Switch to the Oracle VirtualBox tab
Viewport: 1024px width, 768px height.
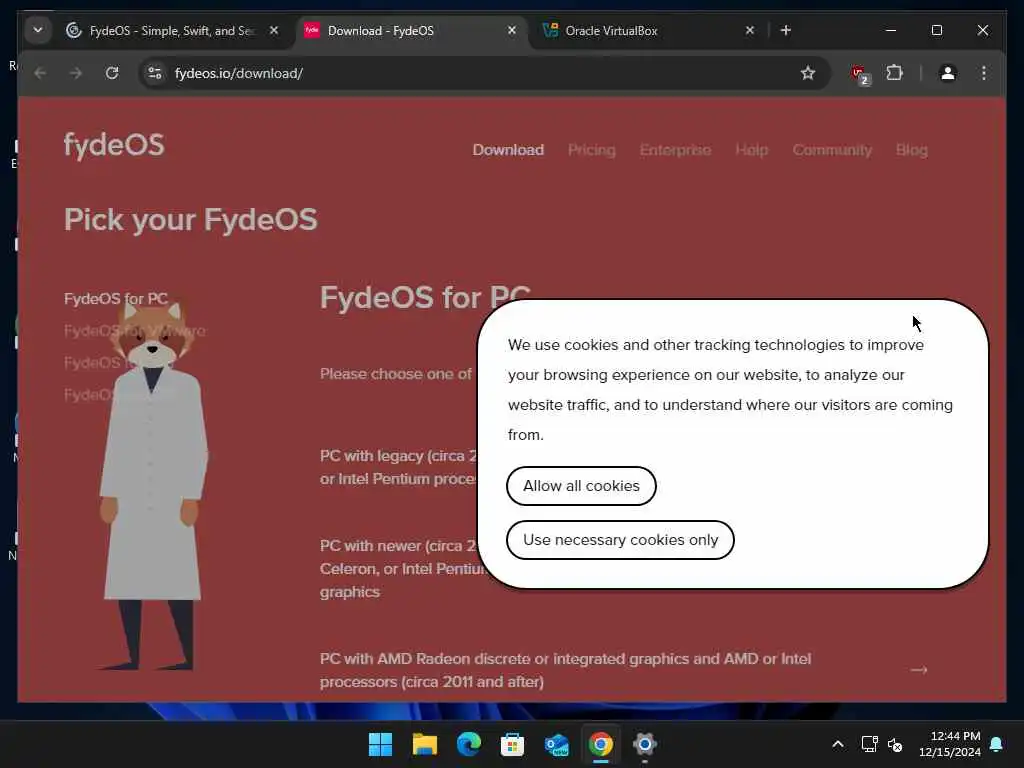(650, 31)
